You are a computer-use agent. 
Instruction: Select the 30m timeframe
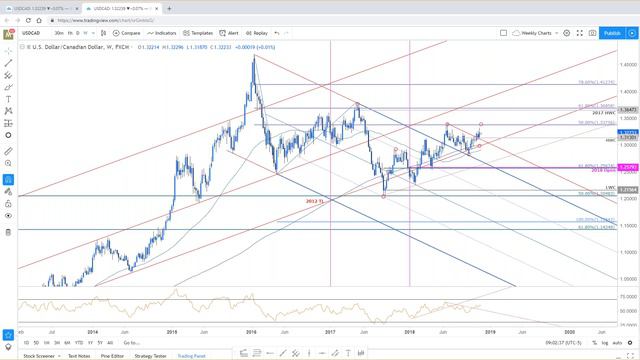point(59,33)
